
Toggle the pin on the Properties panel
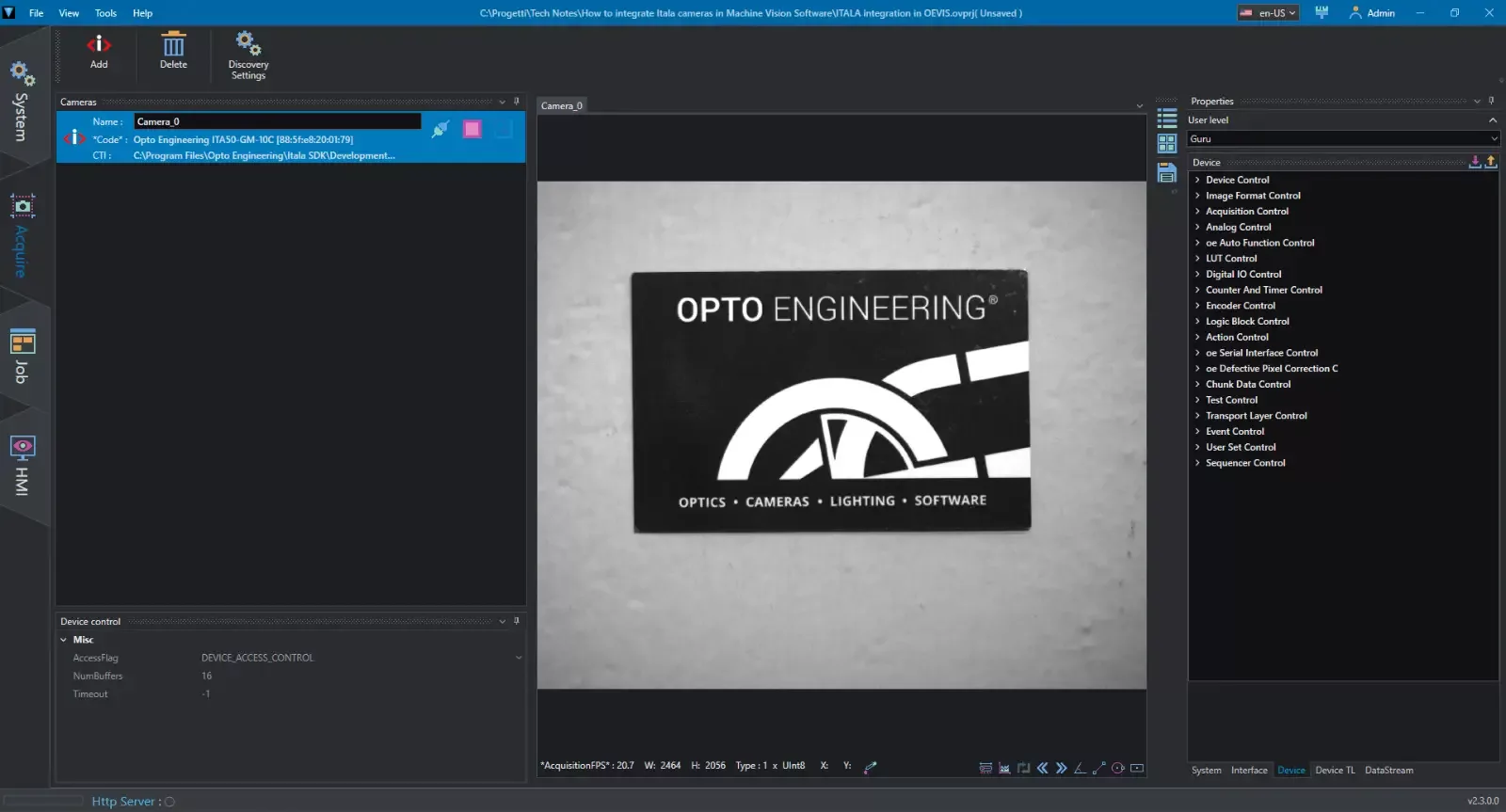(x=1492, y=101)
